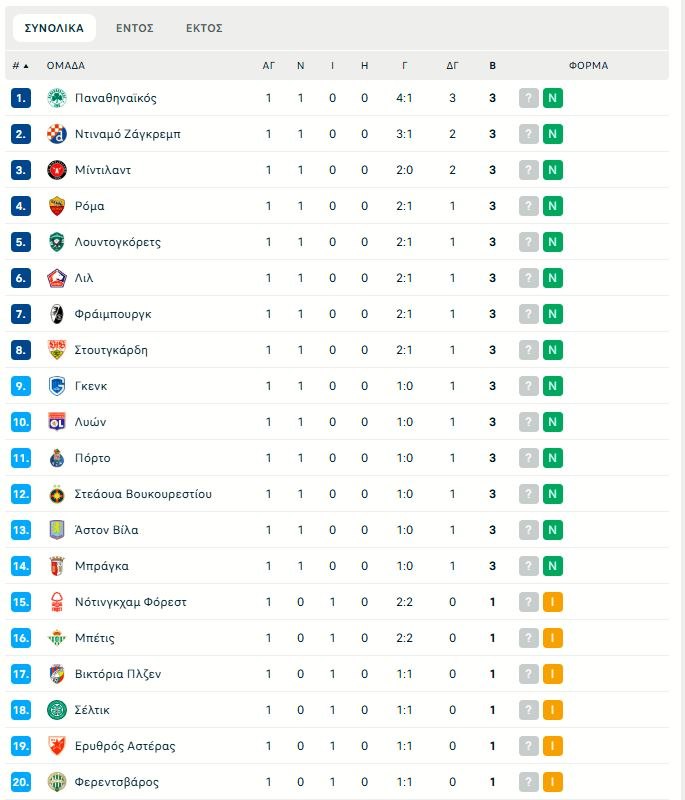Viewport: 685px width, 800px height.
Task: Click the Genk team logo
Action: (x=56, y=386)
